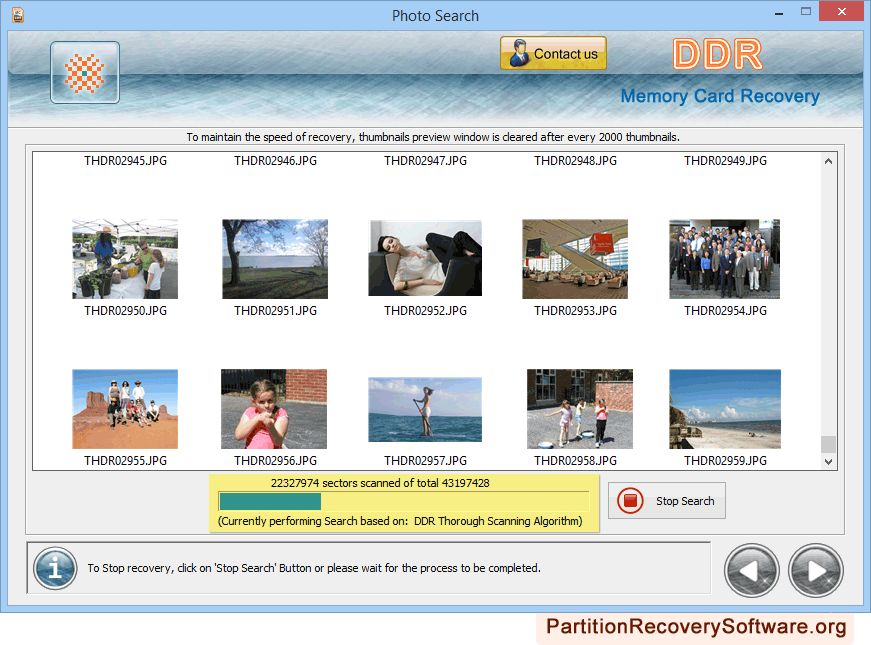Select thumbnail THDR02953.JPG lobby photo
Viewport: 871px width, 645px height.
pyautogui.click(x=575, y=259)
